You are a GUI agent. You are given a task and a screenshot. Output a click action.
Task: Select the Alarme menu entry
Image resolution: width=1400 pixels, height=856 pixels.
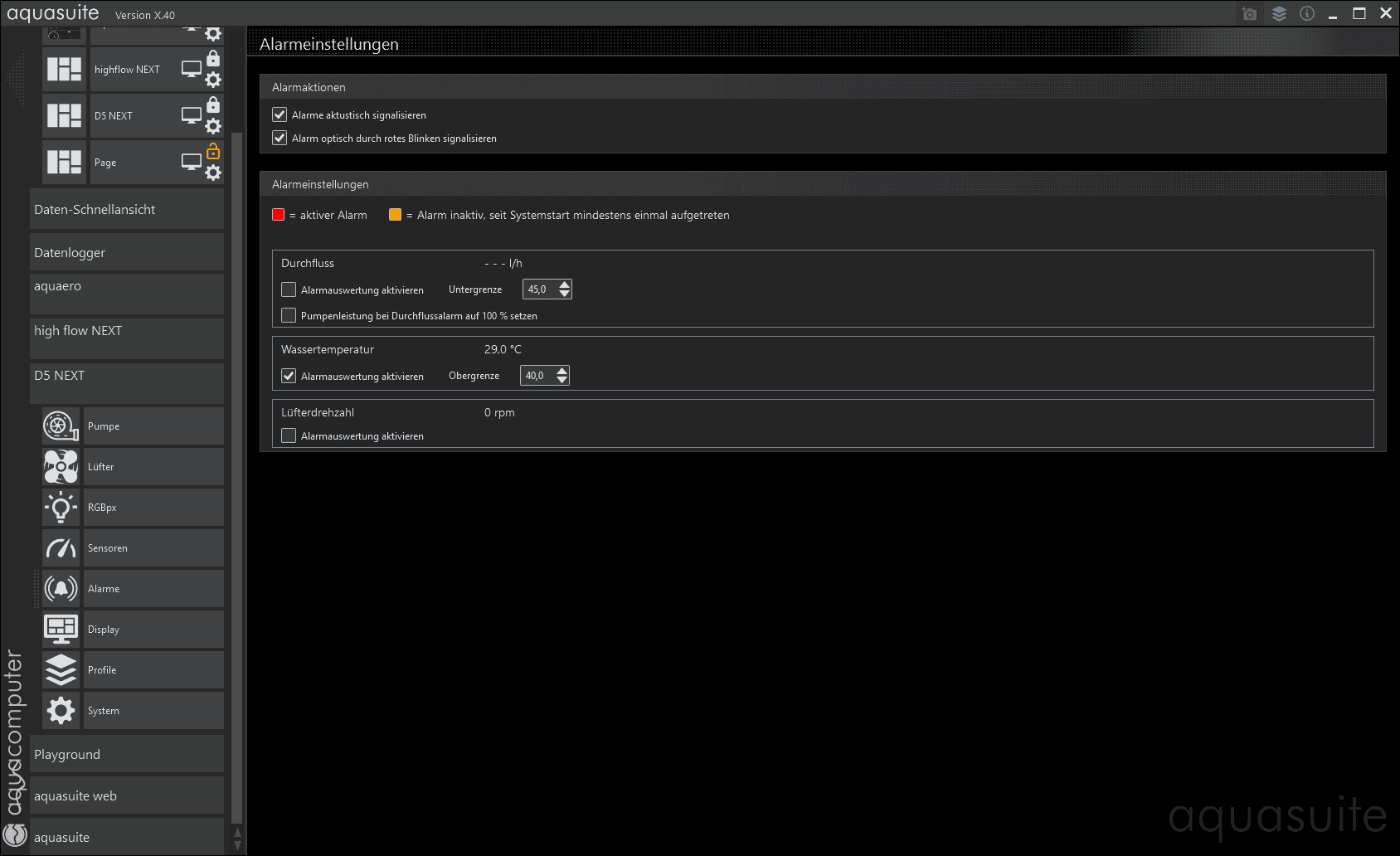(x=153, y=589)
